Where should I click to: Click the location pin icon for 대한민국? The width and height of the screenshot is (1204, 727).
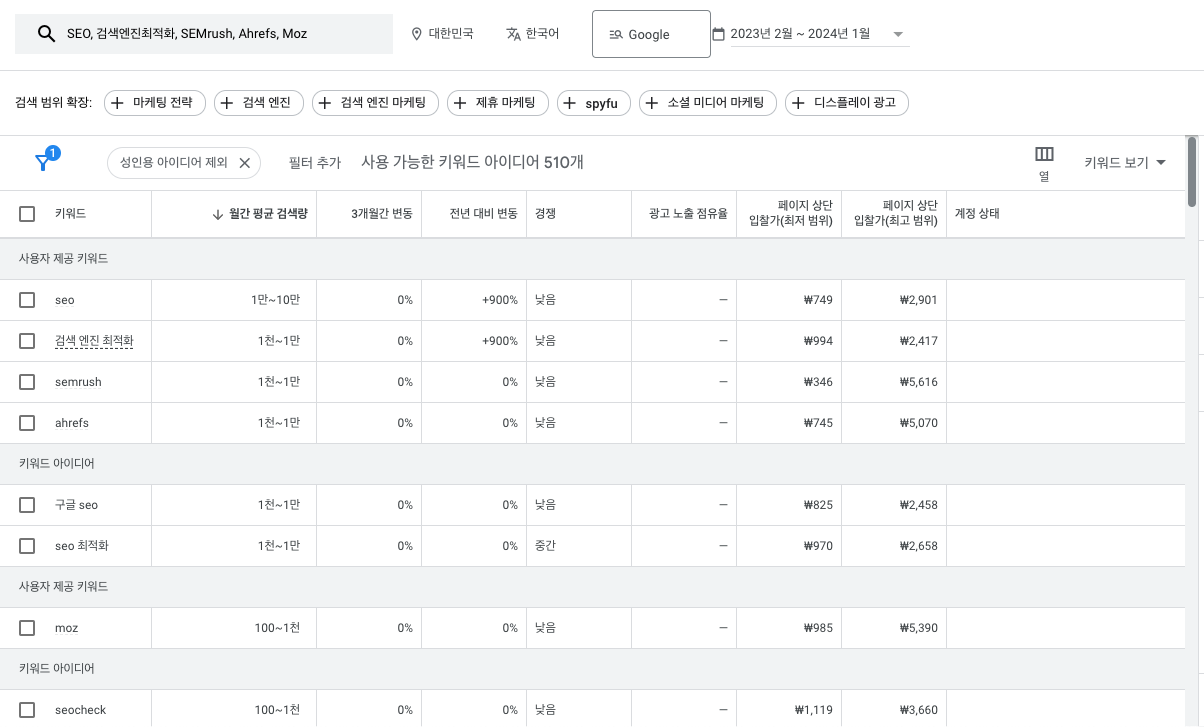pos(417,34)
